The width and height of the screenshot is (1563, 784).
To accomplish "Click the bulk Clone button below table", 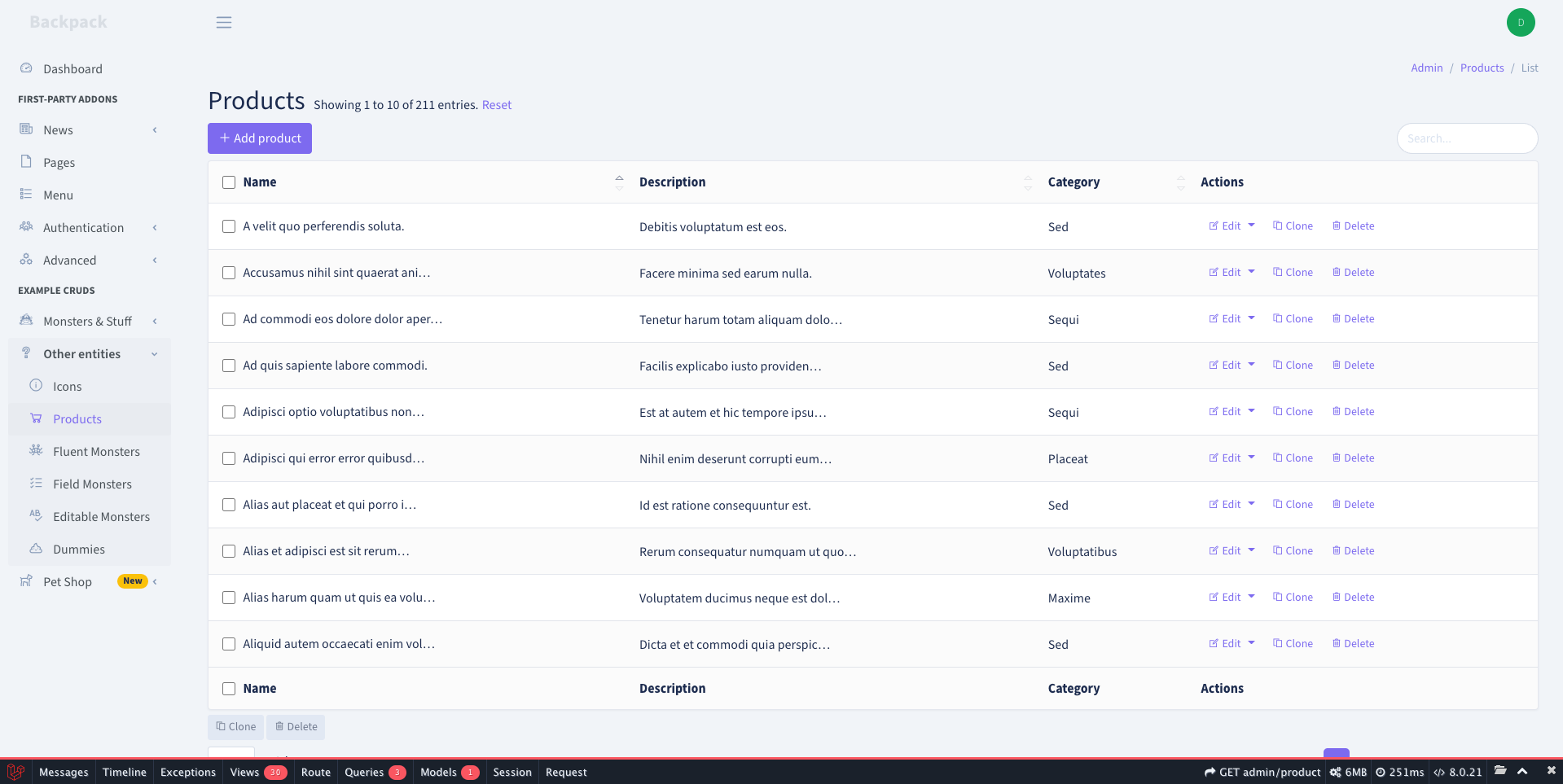I will tap(236, 727).
